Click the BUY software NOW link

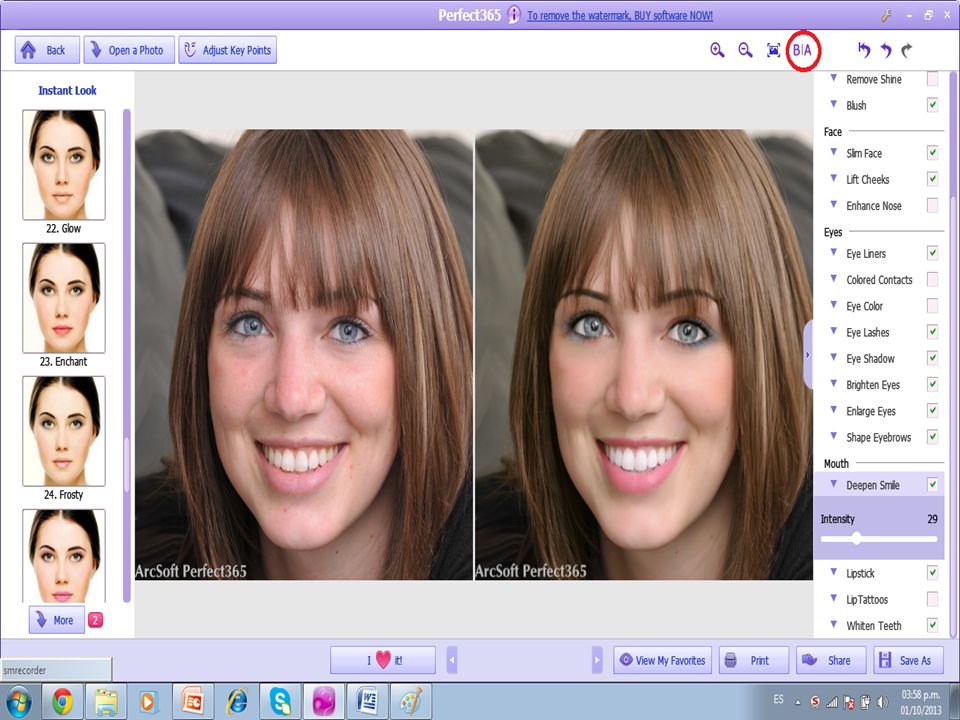(620, 15)
